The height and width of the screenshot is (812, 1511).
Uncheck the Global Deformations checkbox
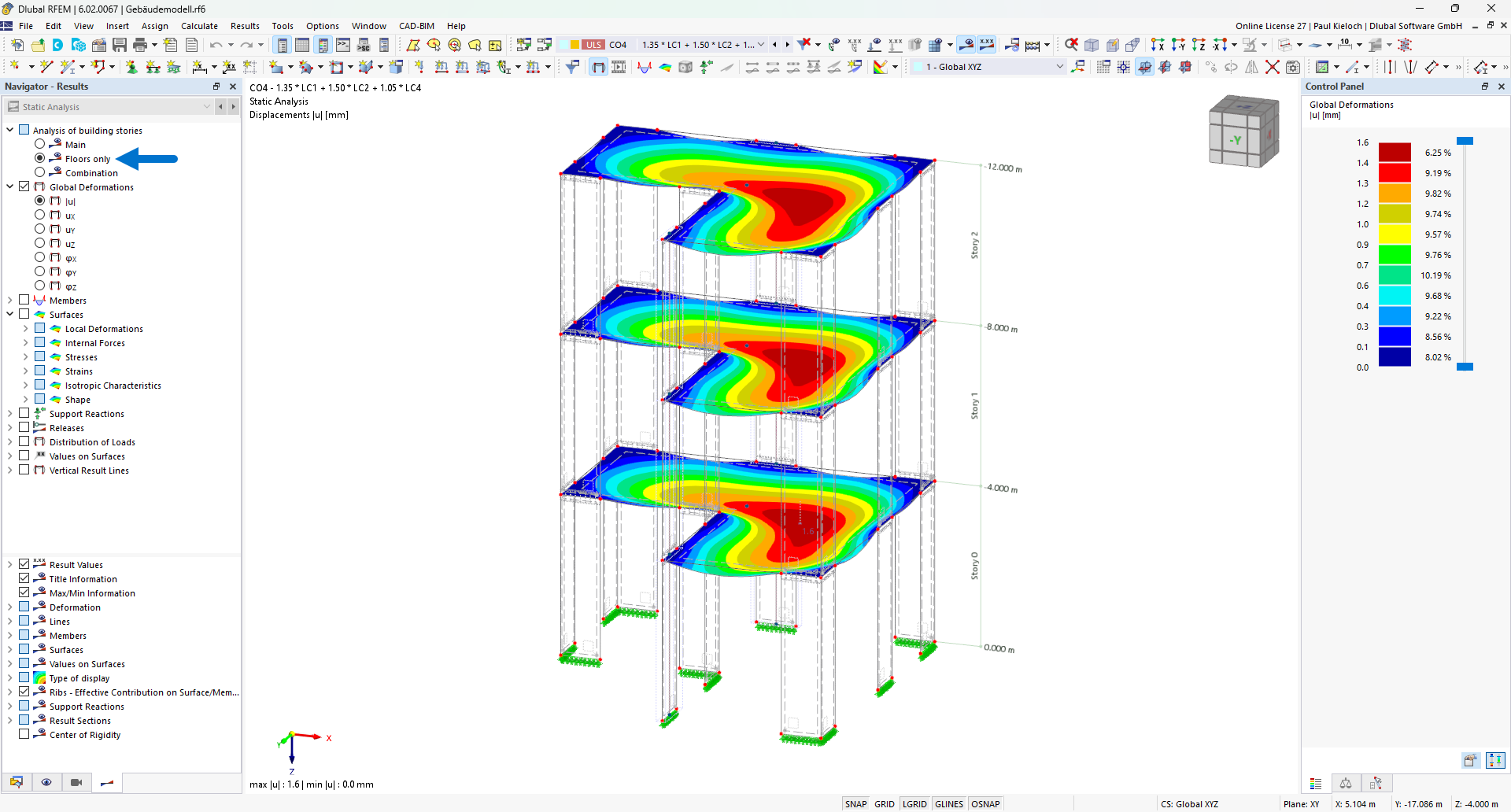[24, 186]
